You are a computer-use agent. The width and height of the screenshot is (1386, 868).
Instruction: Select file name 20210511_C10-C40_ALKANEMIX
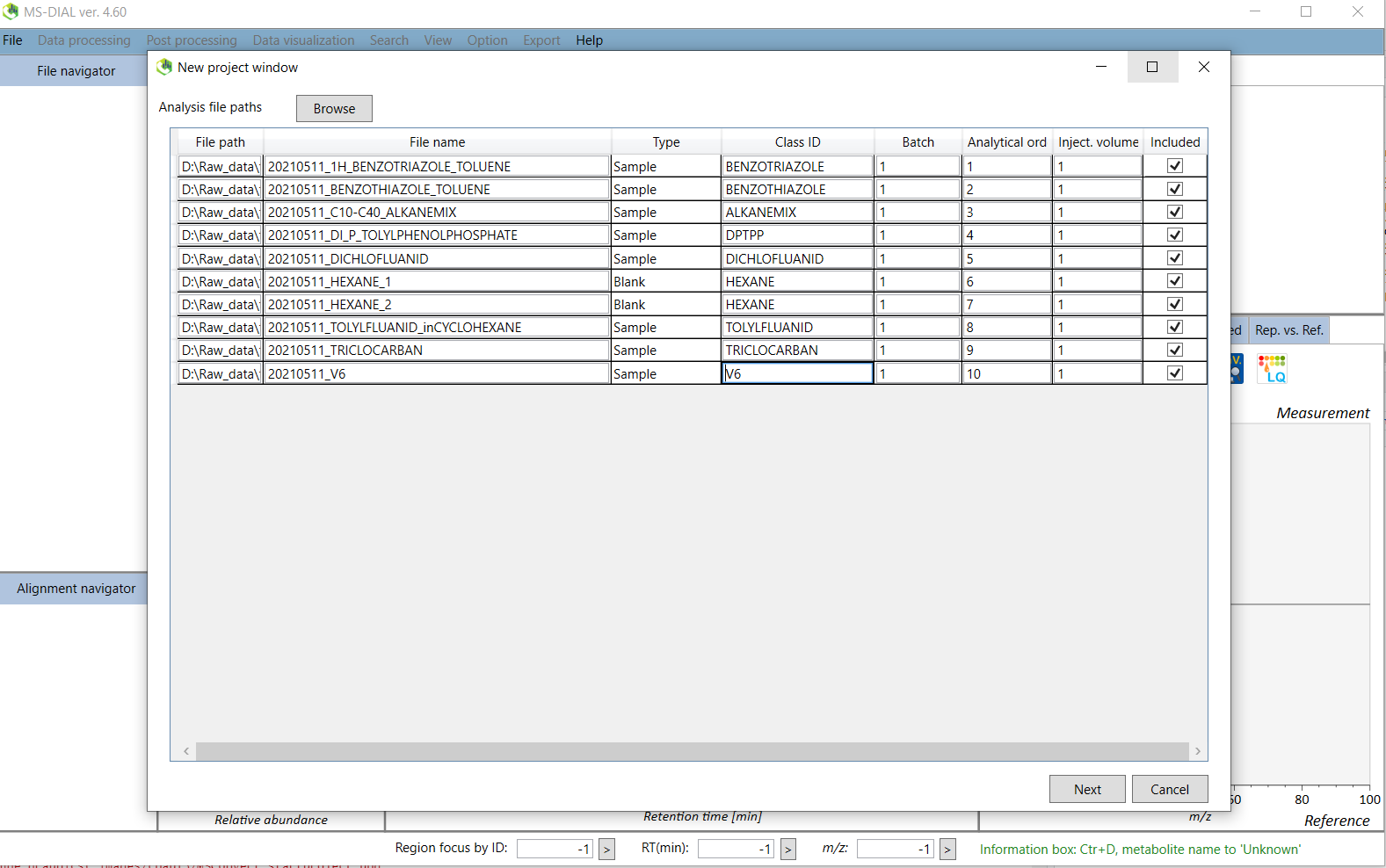point(437,212)
